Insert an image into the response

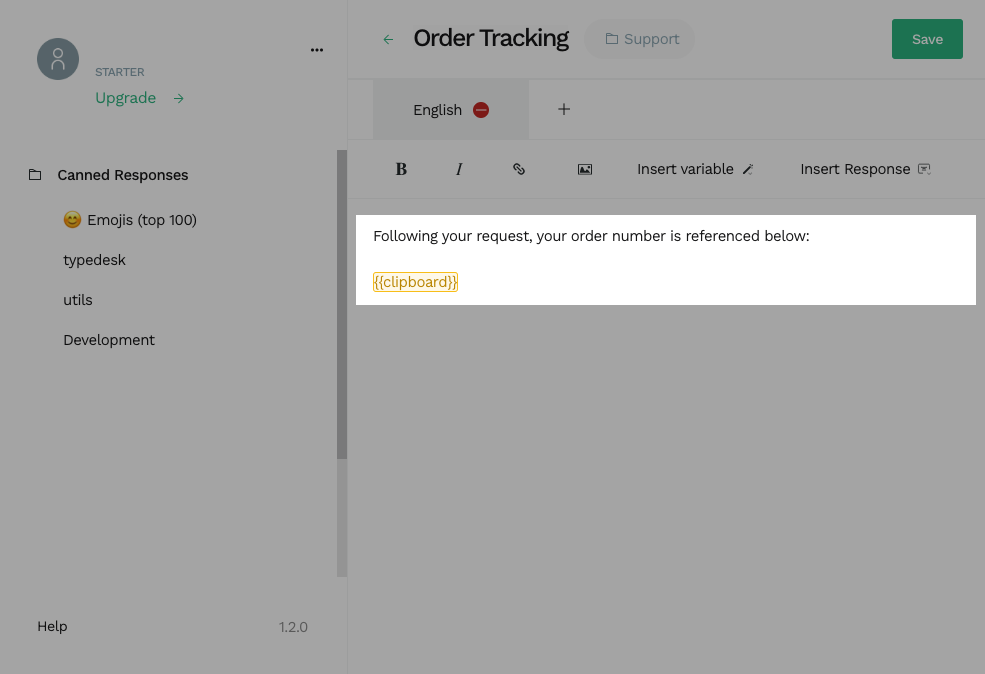(x=585, y=169)
